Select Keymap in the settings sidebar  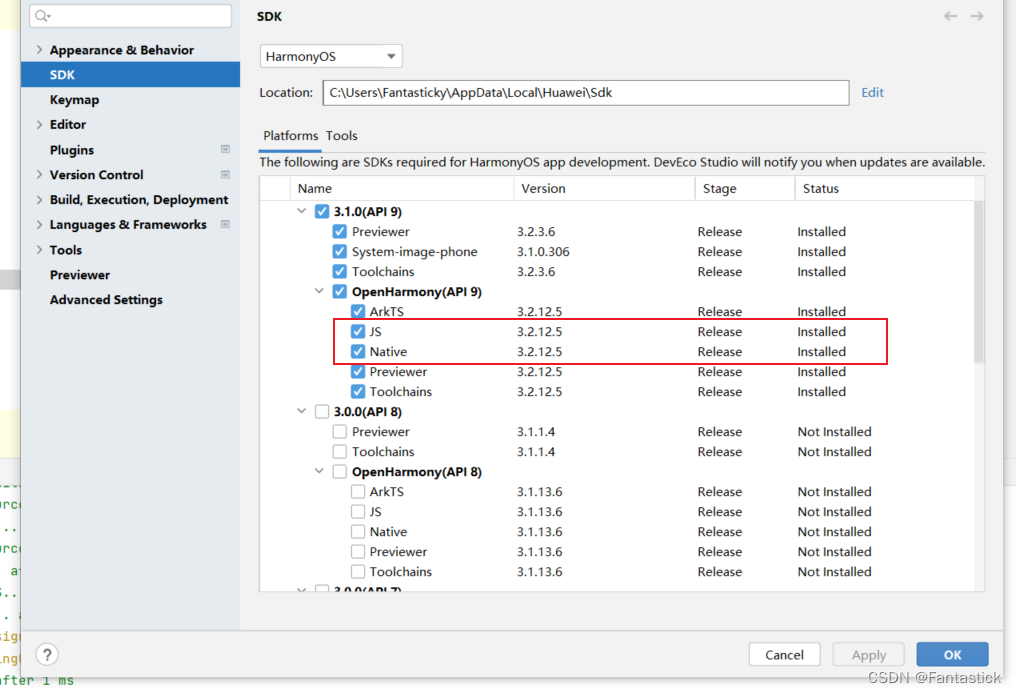coord(74,99)
